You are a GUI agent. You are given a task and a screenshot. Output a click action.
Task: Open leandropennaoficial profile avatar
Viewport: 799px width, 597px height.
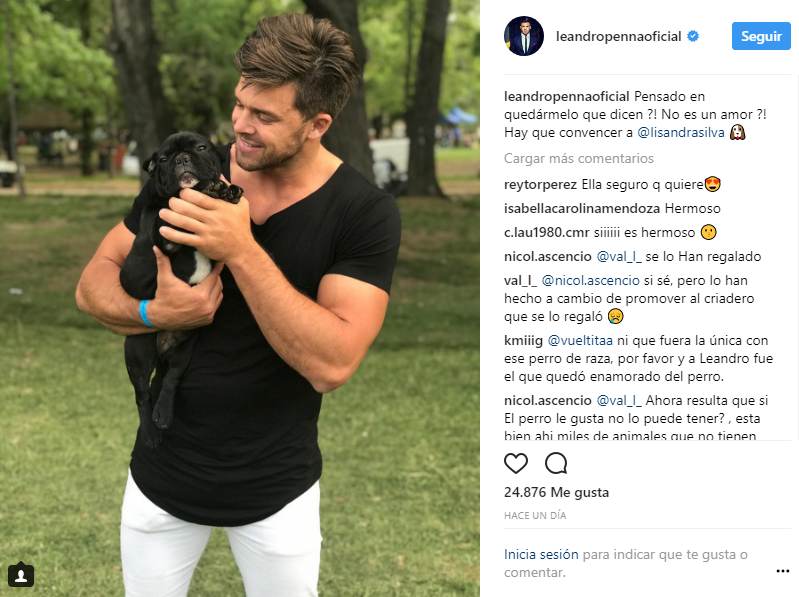click(x=524, y=36)
